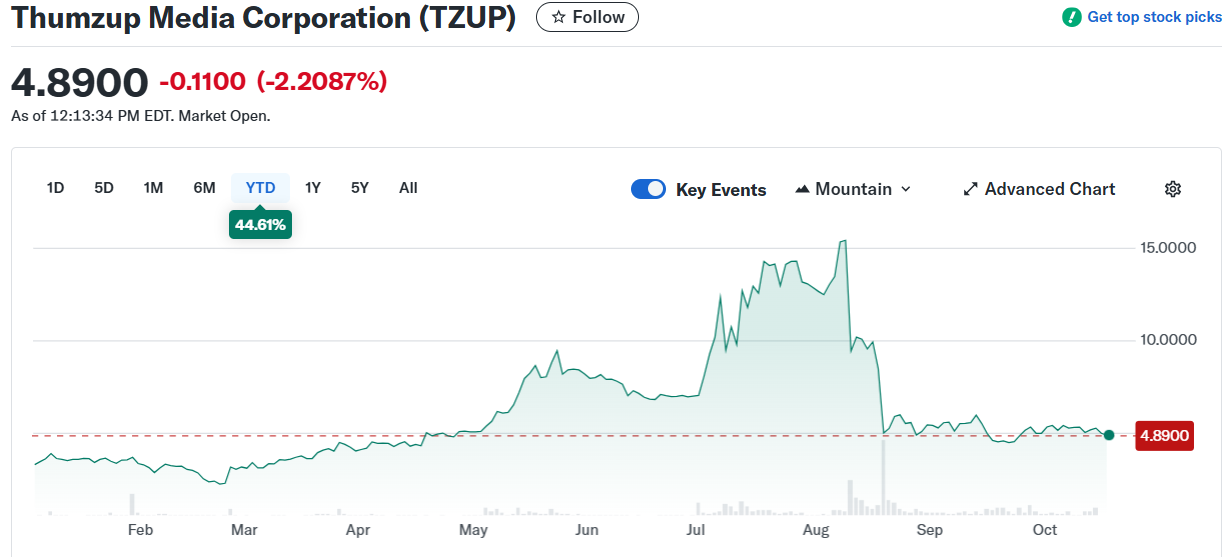
Task: Click the star icon in Follow
Action: click(559, 17)
